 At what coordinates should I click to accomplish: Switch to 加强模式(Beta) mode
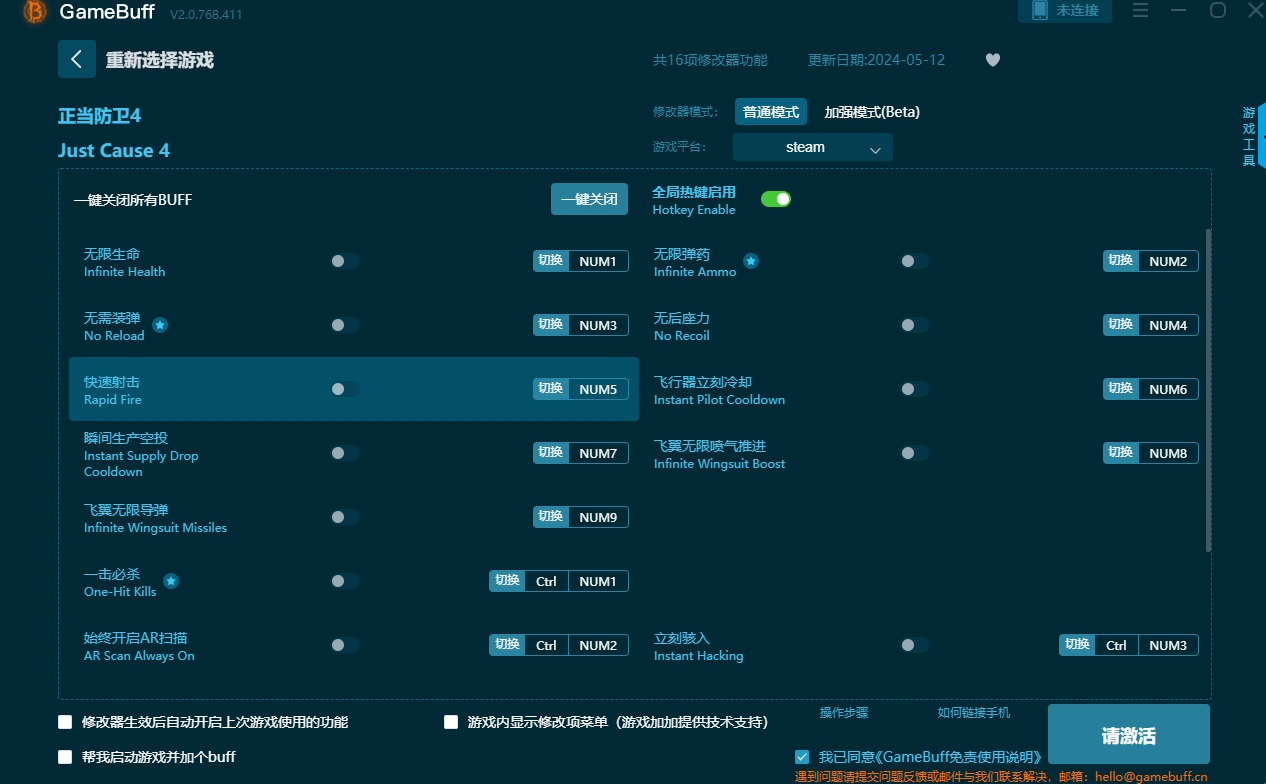coord(870,112)
